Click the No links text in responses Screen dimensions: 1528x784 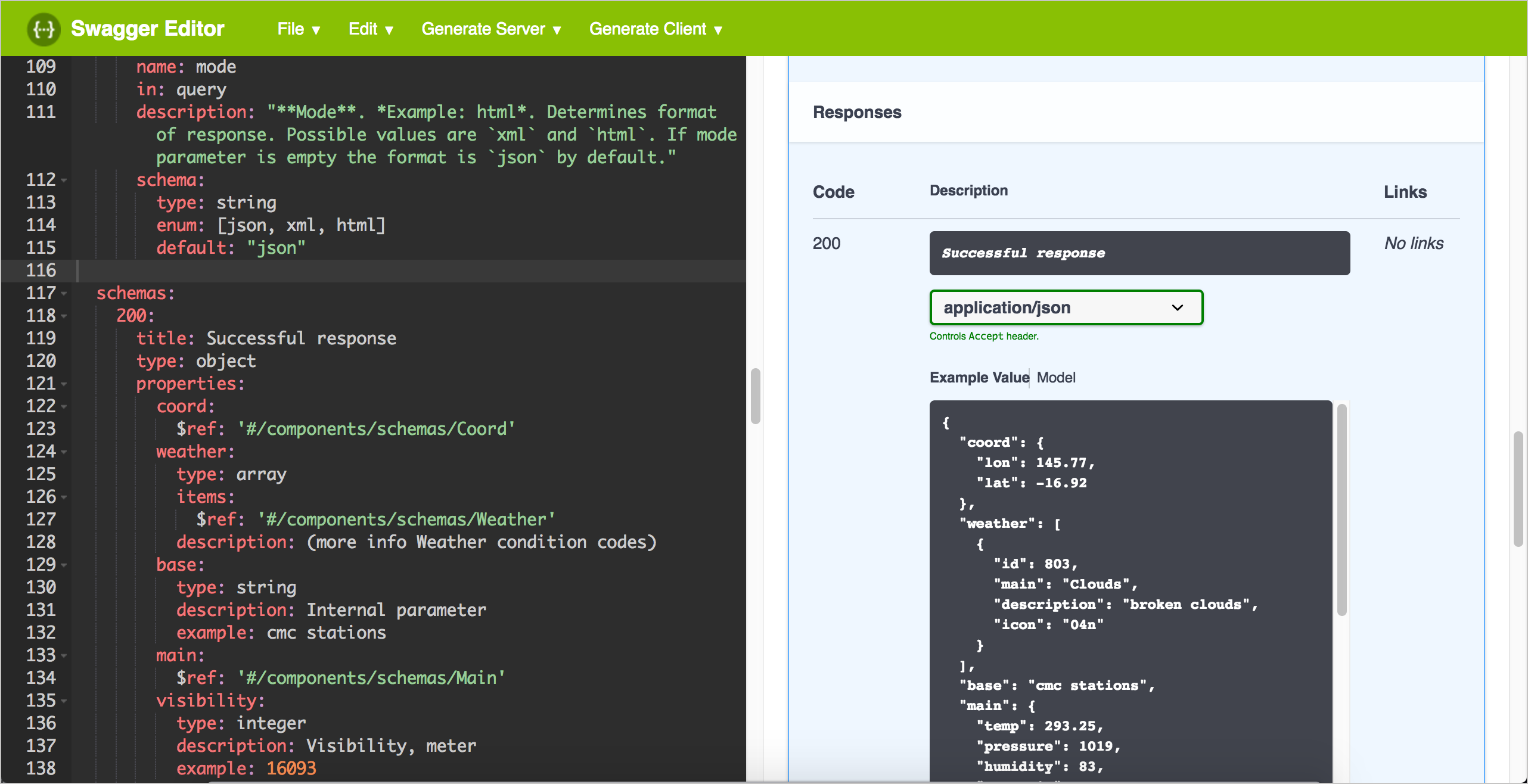pyautogui.click(x=1413, y=244)
